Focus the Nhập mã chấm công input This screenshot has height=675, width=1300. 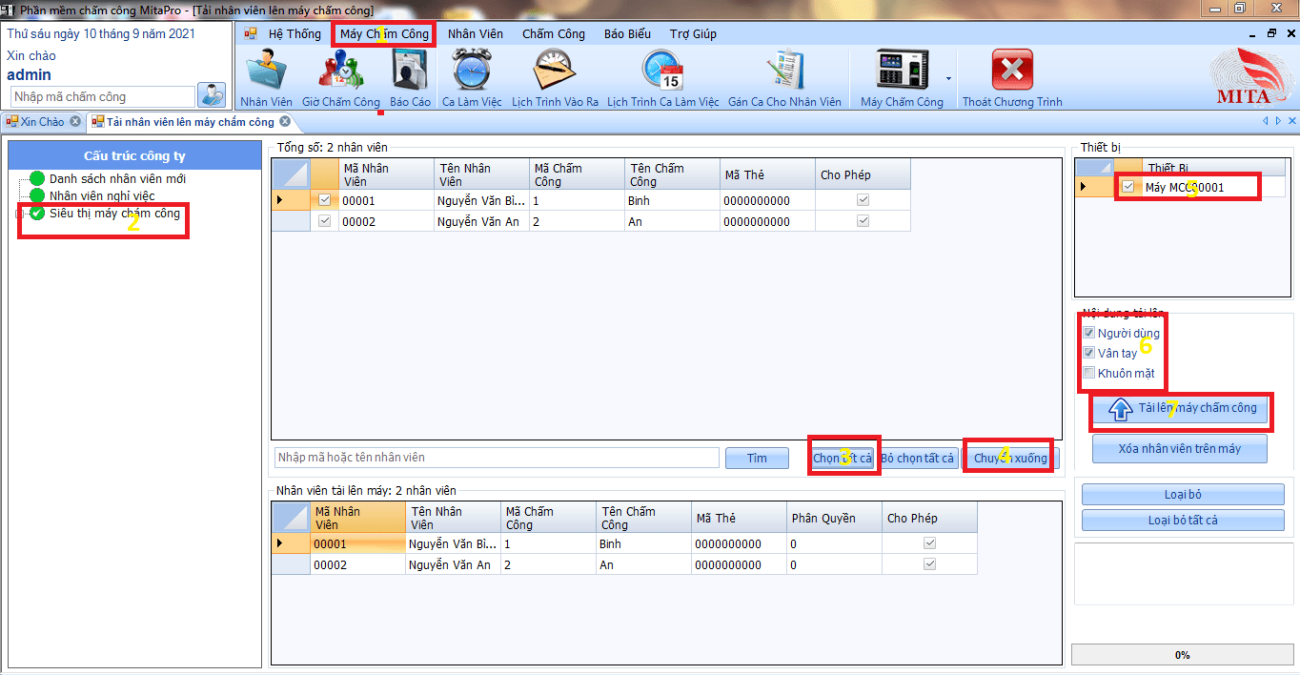(103, 97)
